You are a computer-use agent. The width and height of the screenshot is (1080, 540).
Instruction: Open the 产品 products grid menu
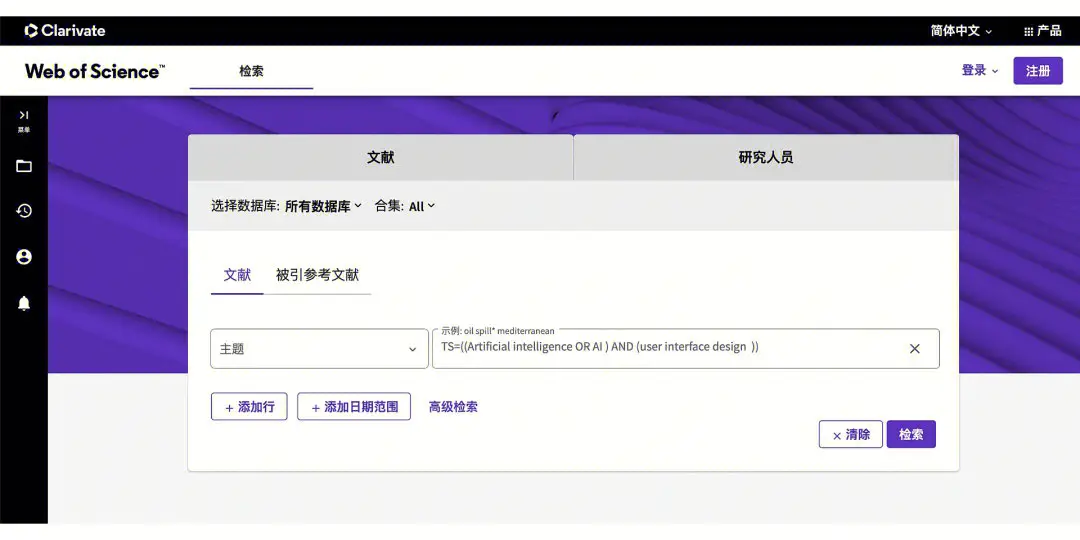point(1042,31)
